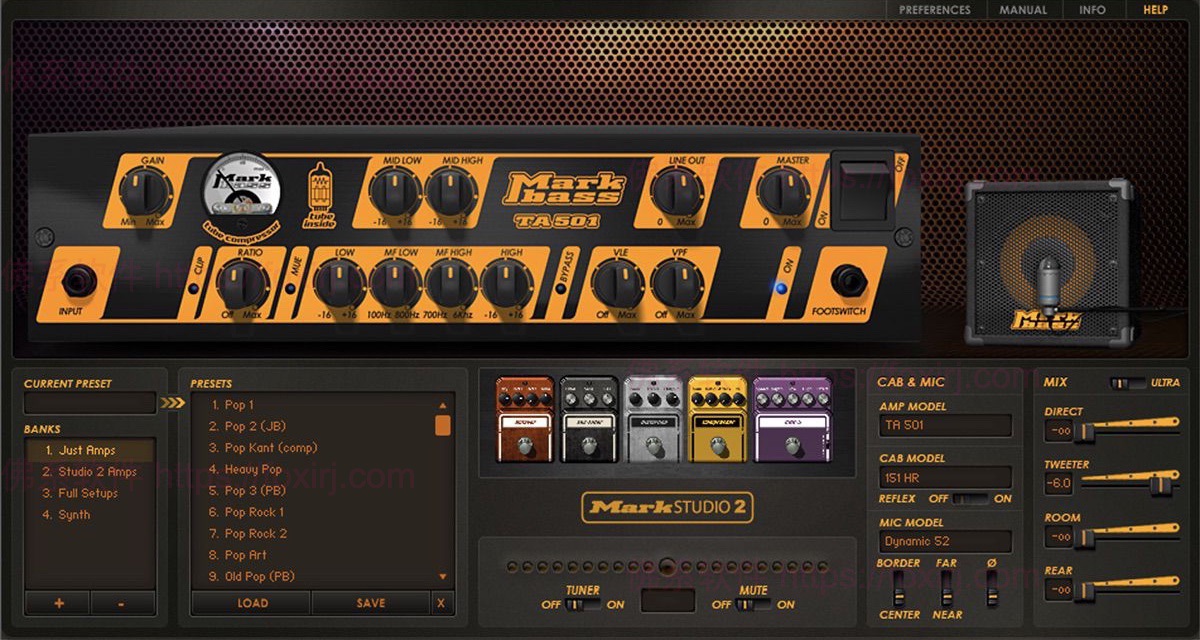
Task: Click the LOAD preset button
Action: pyautogui.click(x=252, y=603)
